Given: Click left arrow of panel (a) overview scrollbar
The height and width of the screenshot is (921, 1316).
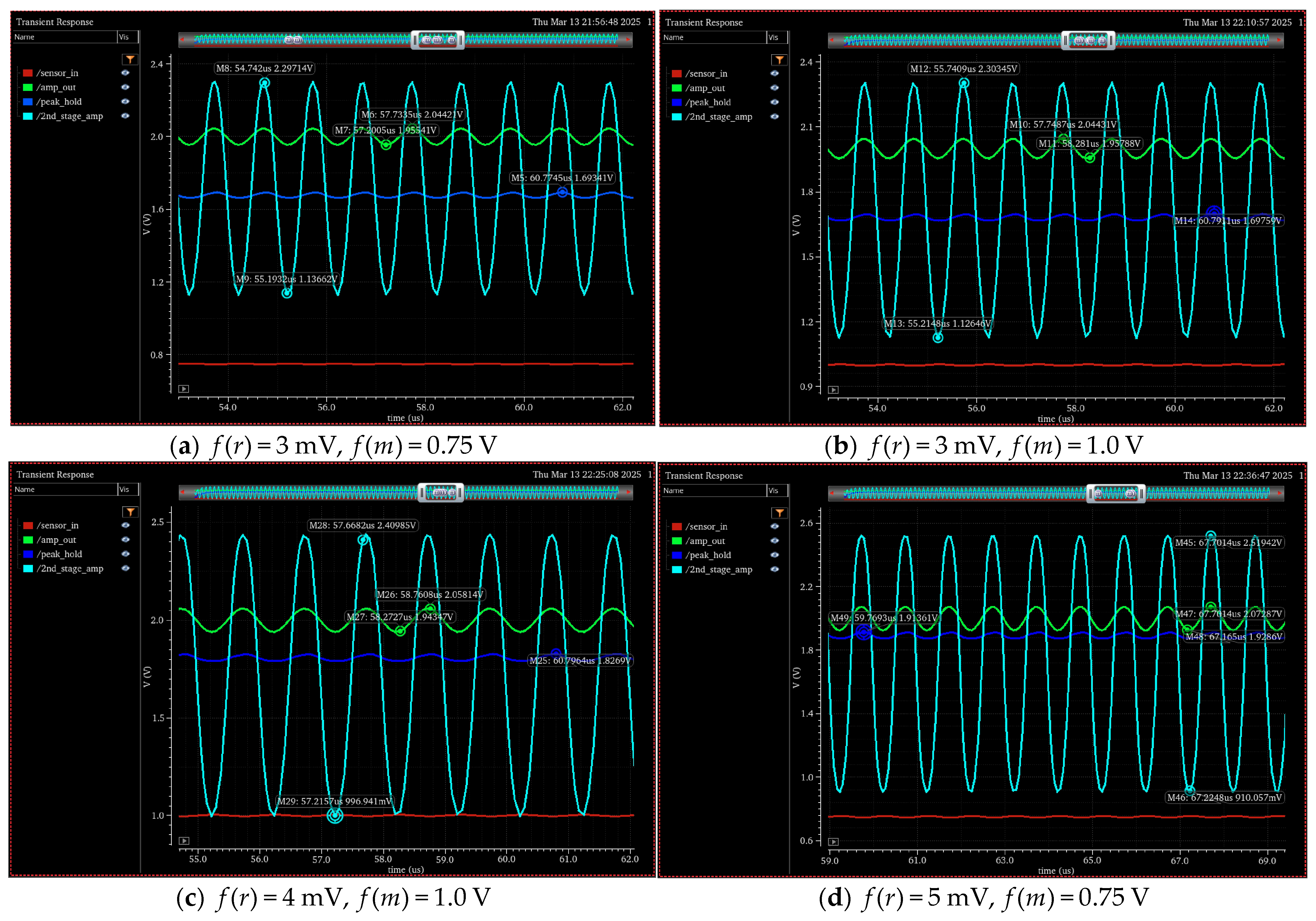Looking at the screenshot, I should (183, 40).
